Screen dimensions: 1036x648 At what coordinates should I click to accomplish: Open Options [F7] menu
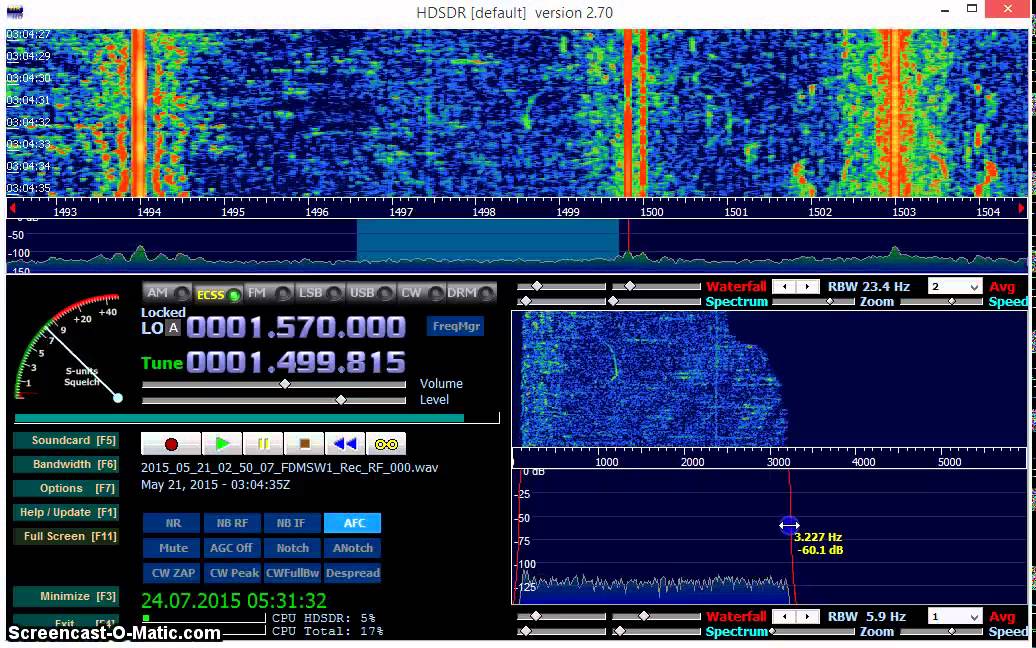pos(67,489)
